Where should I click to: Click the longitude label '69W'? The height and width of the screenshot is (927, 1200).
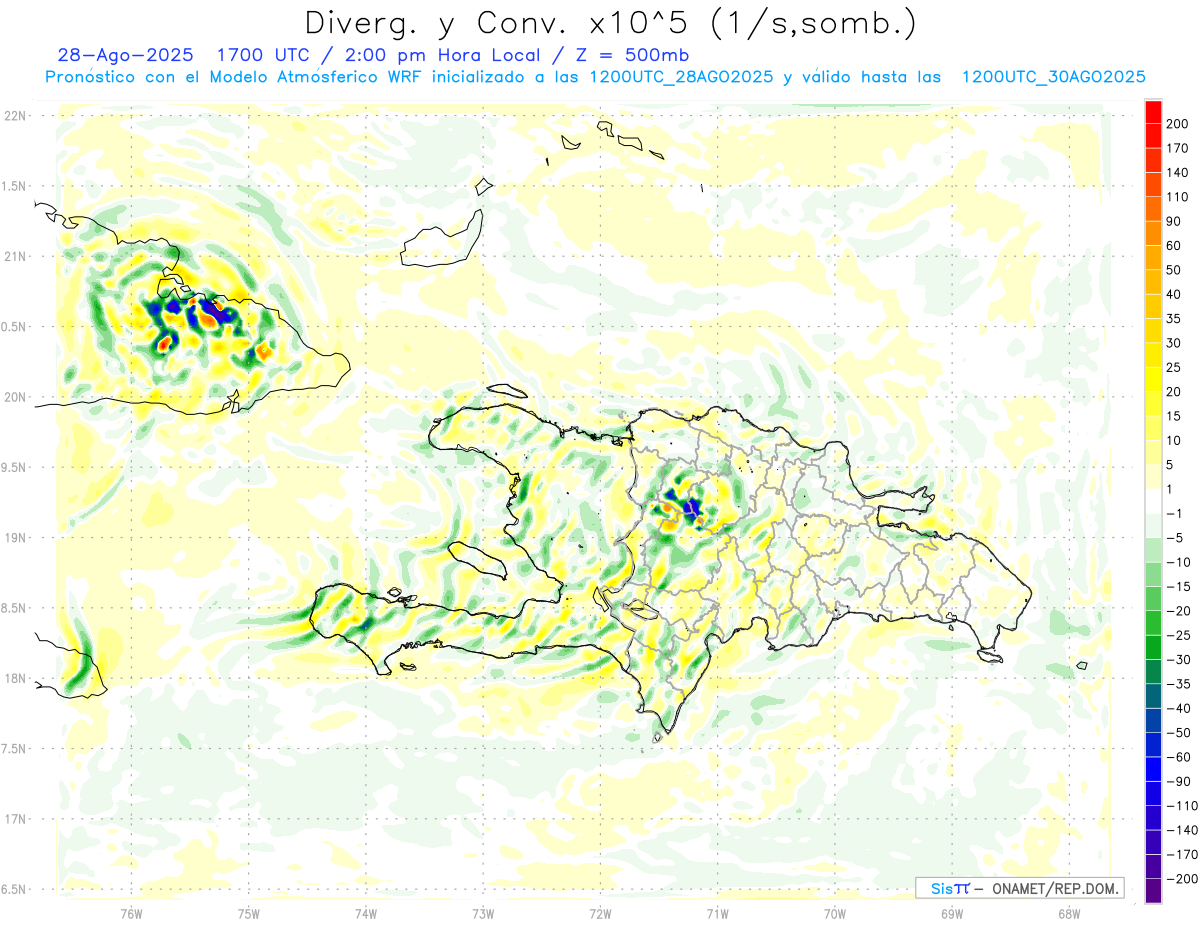(x=951, y=914)
